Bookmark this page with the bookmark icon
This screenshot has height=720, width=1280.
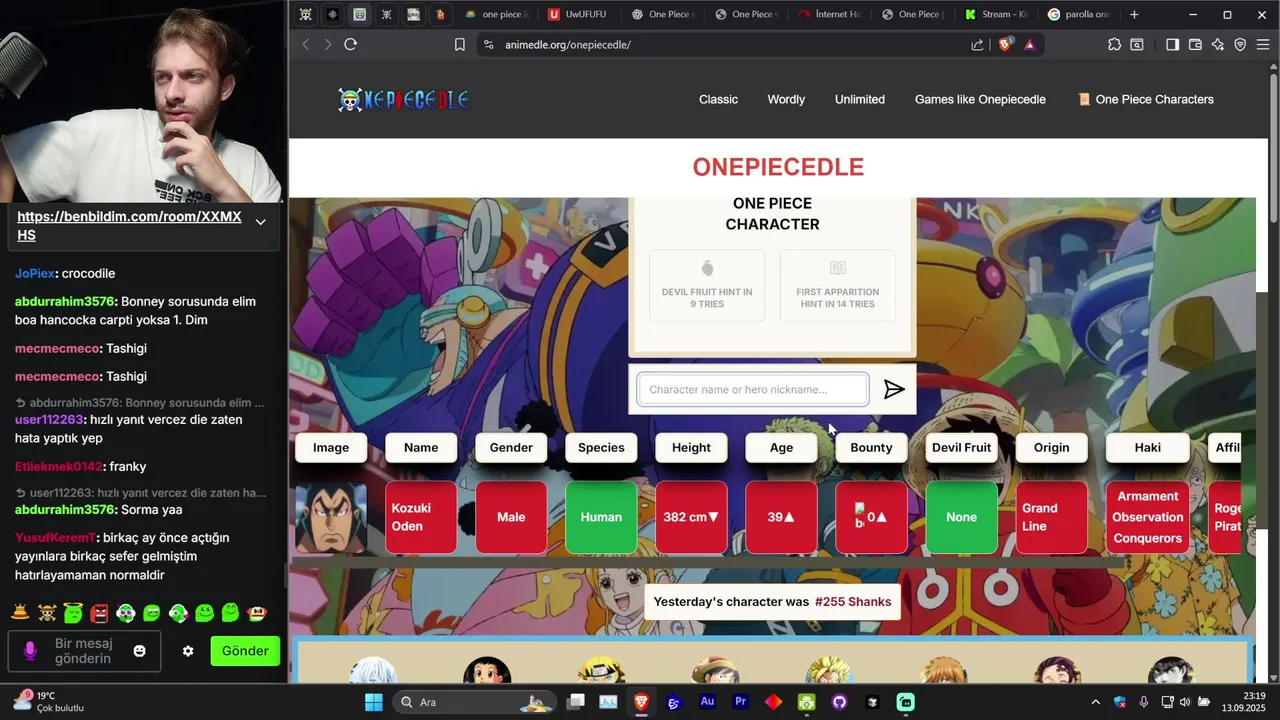click(460, 44)
